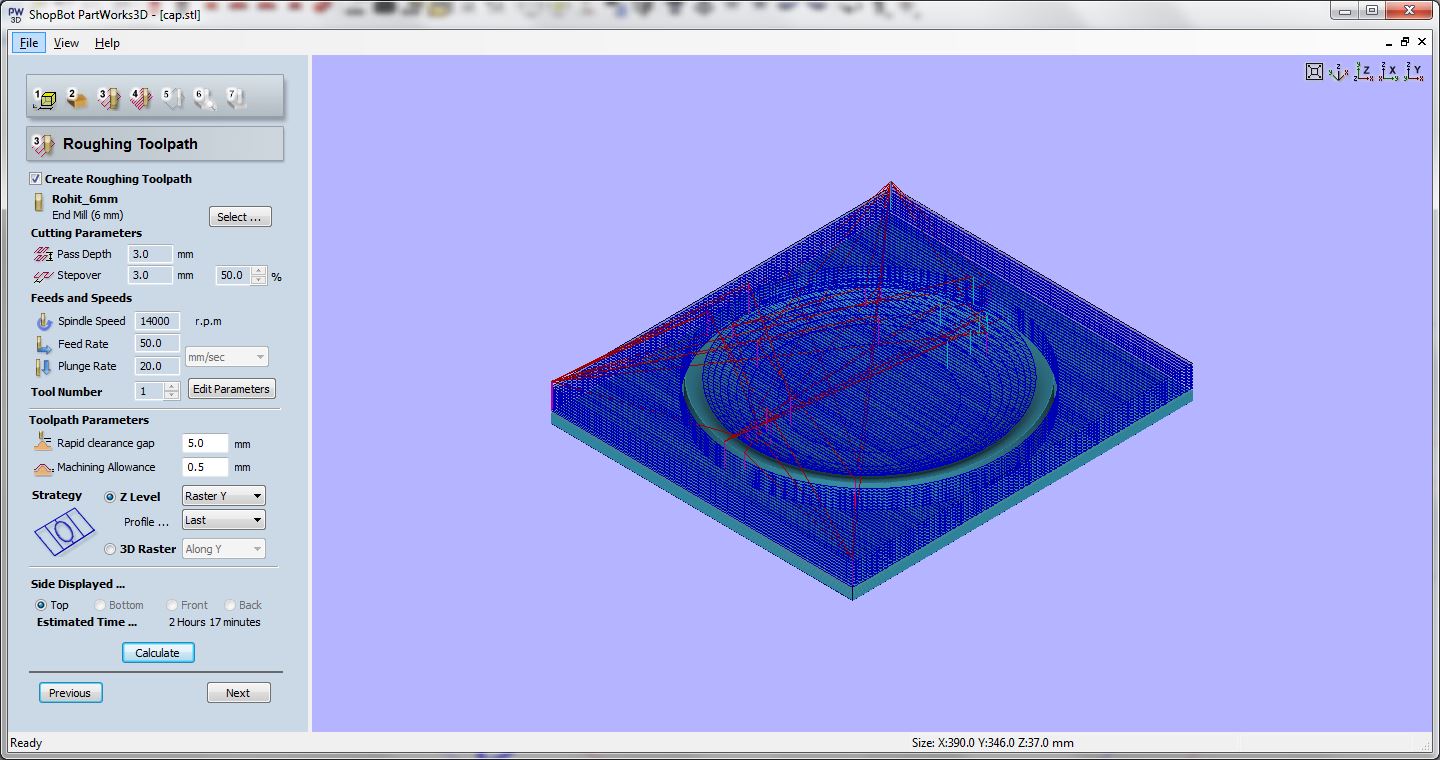
Task: Click the Tool Number field
Action: 150,391
